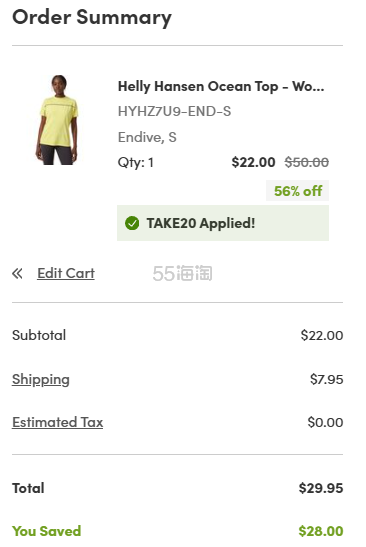The width and height of the screenshot is (366, 547).
Task: Open the Shipping details link
Action: click(x=41, y=379)
